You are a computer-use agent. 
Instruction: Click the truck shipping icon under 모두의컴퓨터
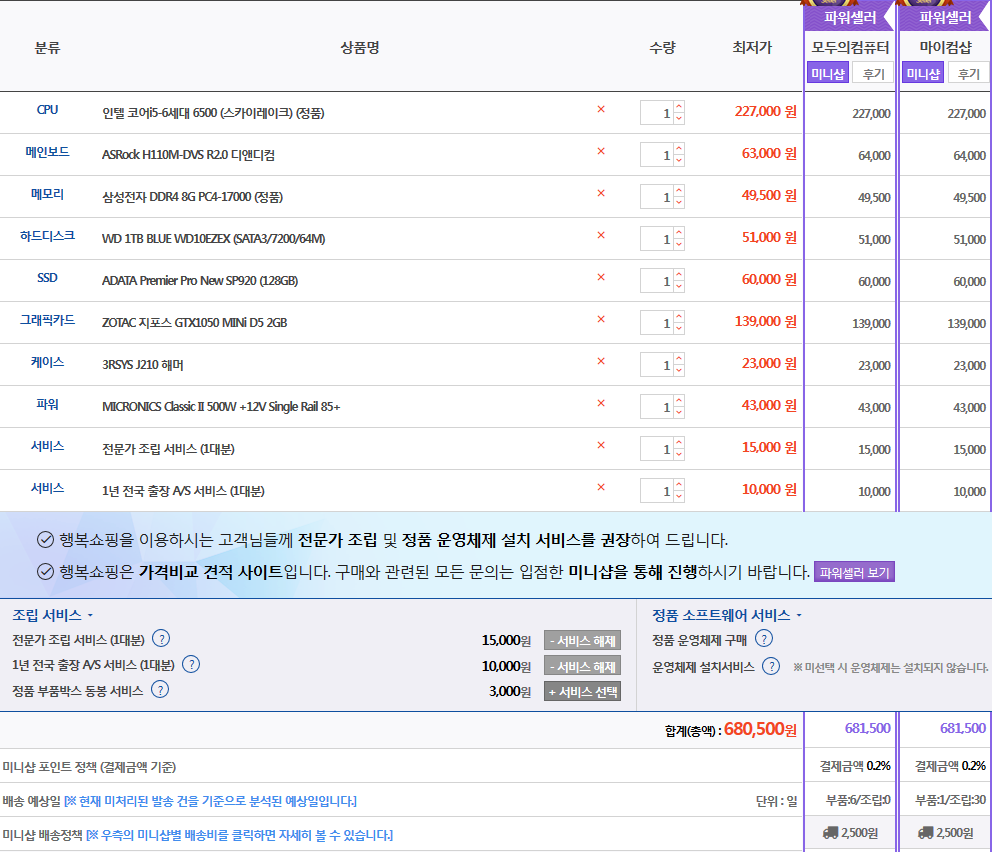tap(830, 832)
